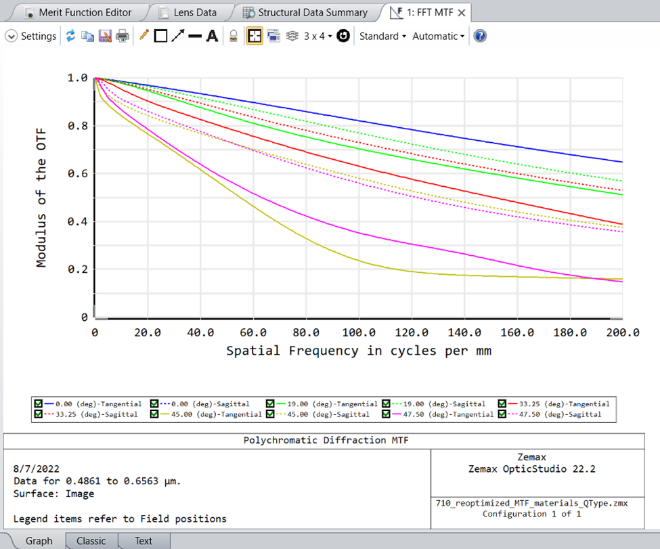Viewport: 660px width, 549px height.
Task: Click the save graph icon
Action: click(x=104, y=36)
